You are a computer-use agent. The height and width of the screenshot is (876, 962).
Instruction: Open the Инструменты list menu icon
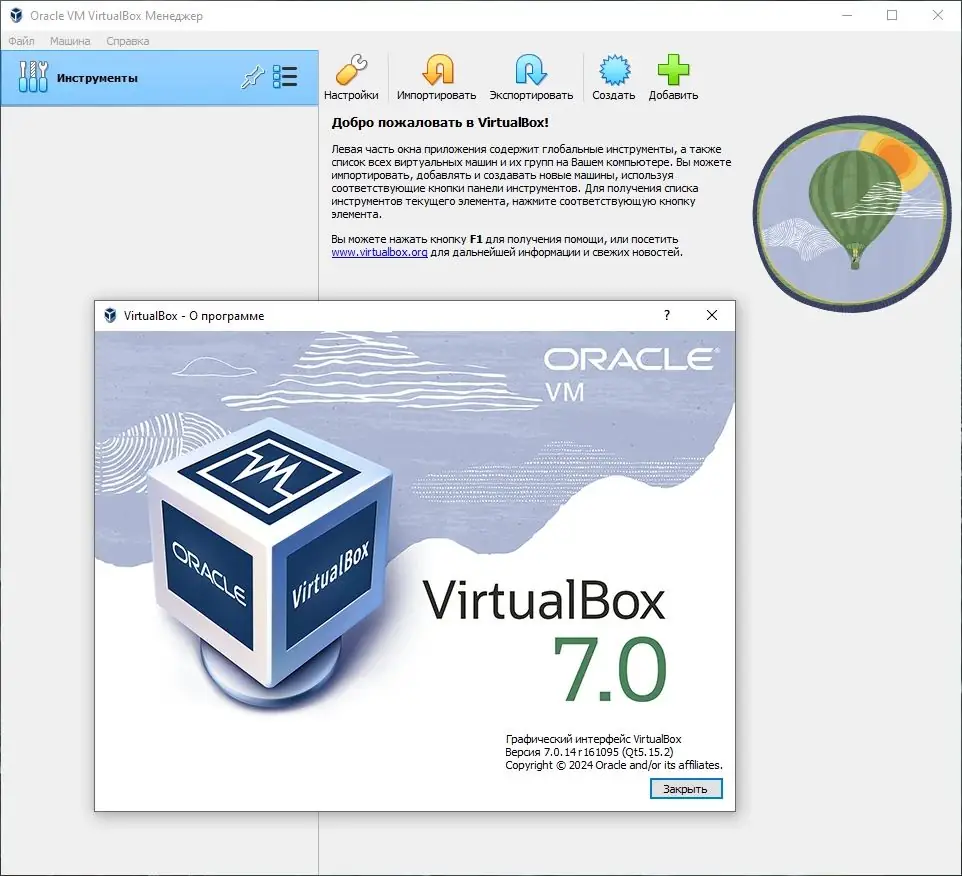pos(285,77)
